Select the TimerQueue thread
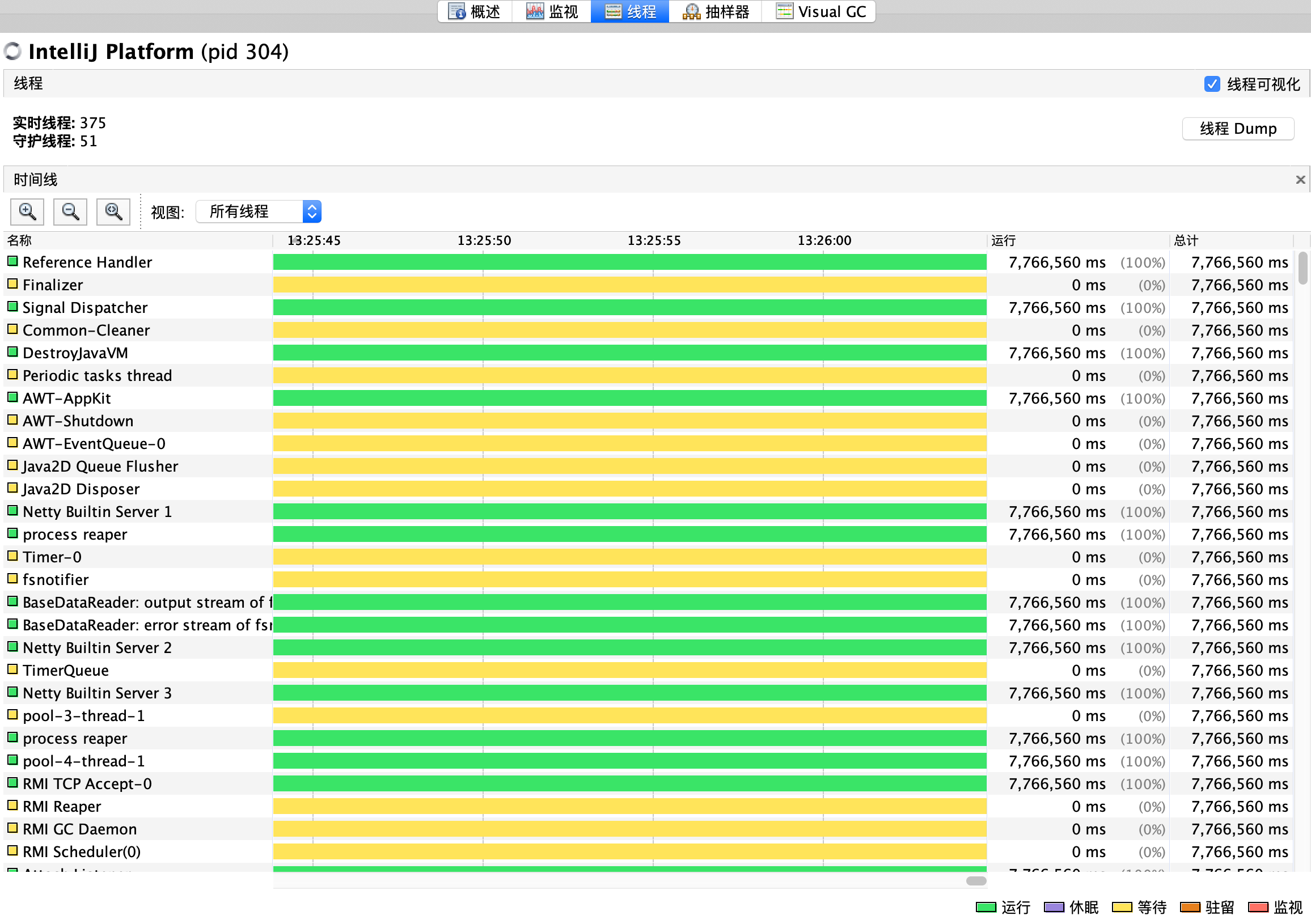Viewport: 1311px width, 924px height. point(66,671)
